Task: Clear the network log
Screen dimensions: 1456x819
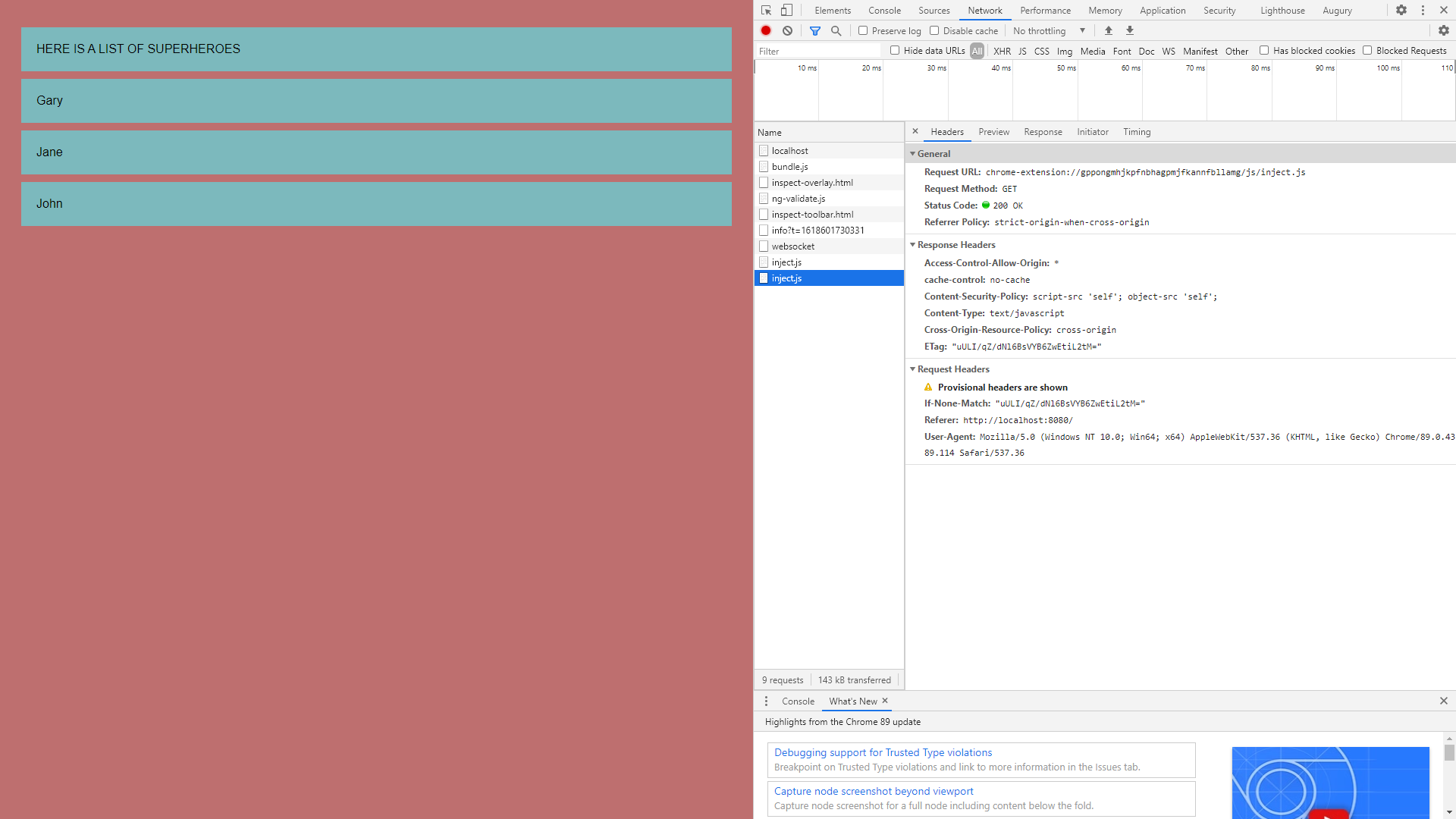Action: (x=788, y=31)
